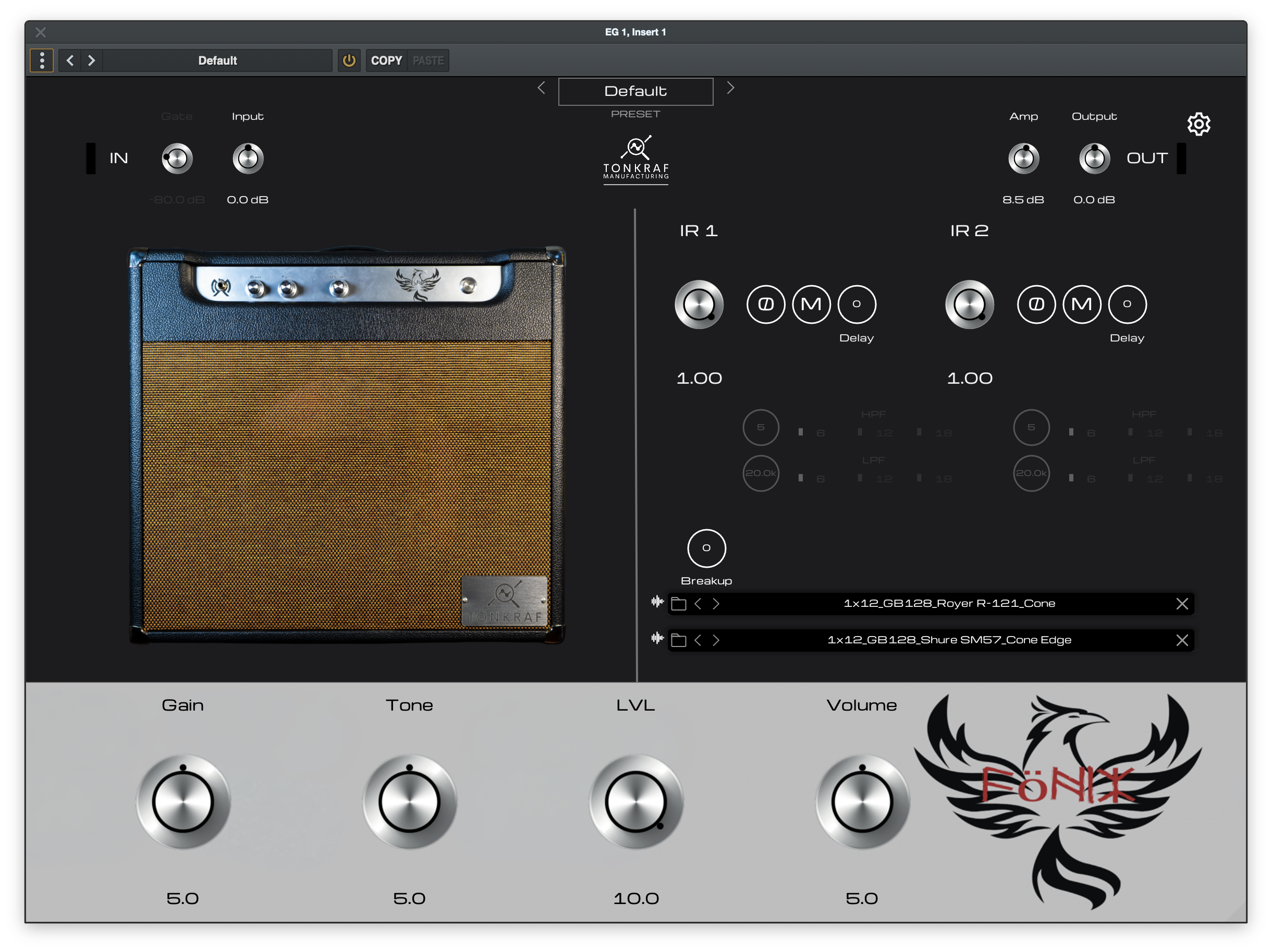The width and height of the screenshot is (1272, 952).
Task: Enable IR 1 Delay toggle
Action: pos(856,304)
